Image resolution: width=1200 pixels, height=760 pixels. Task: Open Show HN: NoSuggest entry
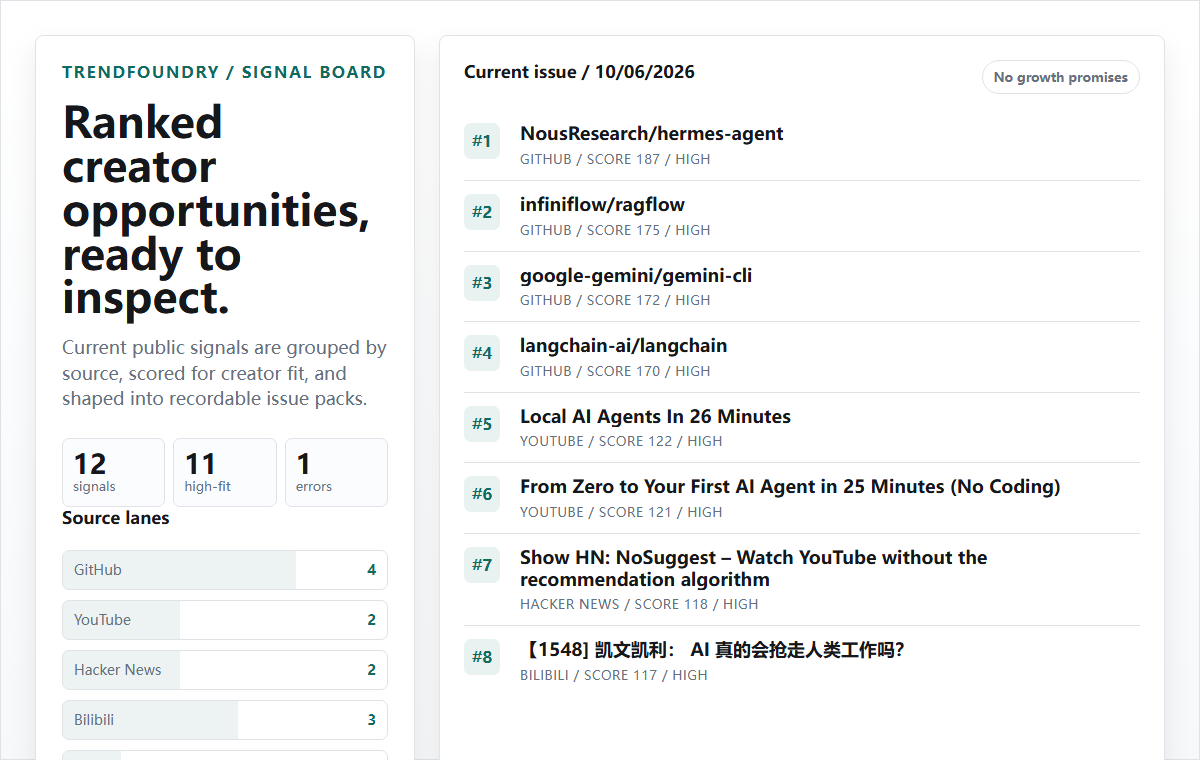point(753,568)
